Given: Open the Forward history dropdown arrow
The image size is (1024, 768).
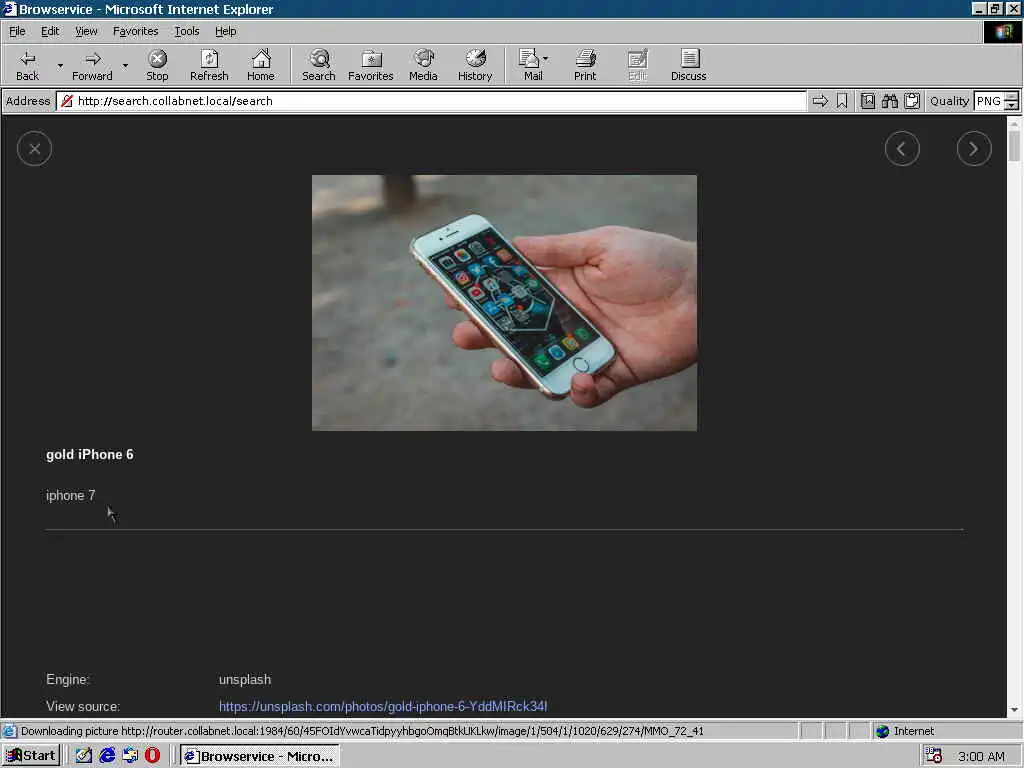Looking at the screenshot, I should coord(125,65).
